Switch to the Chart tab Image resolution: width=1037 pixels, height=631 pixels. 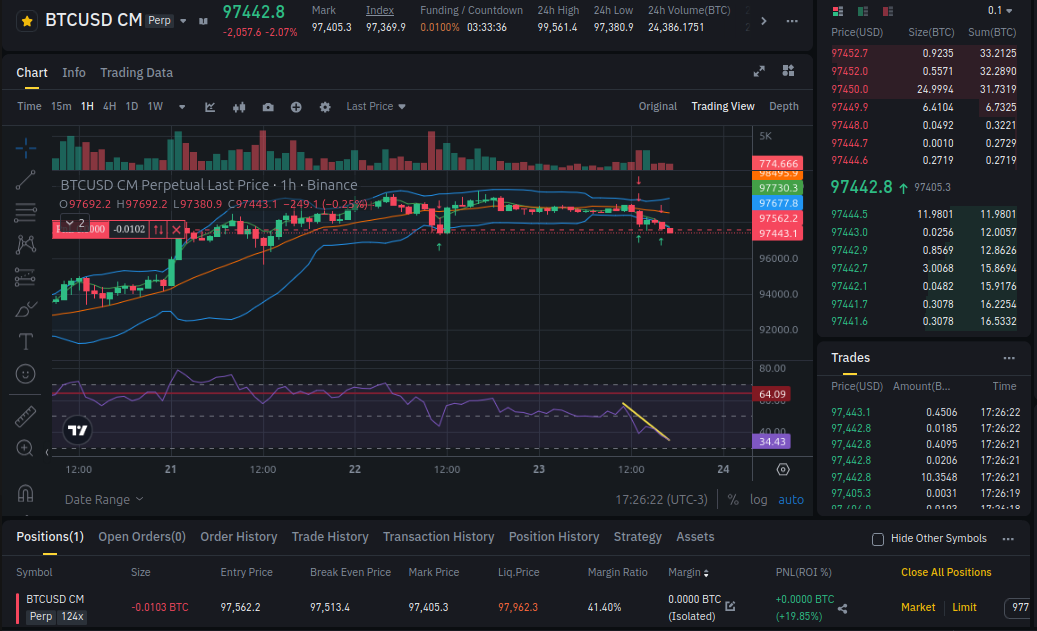coord(32,73)
